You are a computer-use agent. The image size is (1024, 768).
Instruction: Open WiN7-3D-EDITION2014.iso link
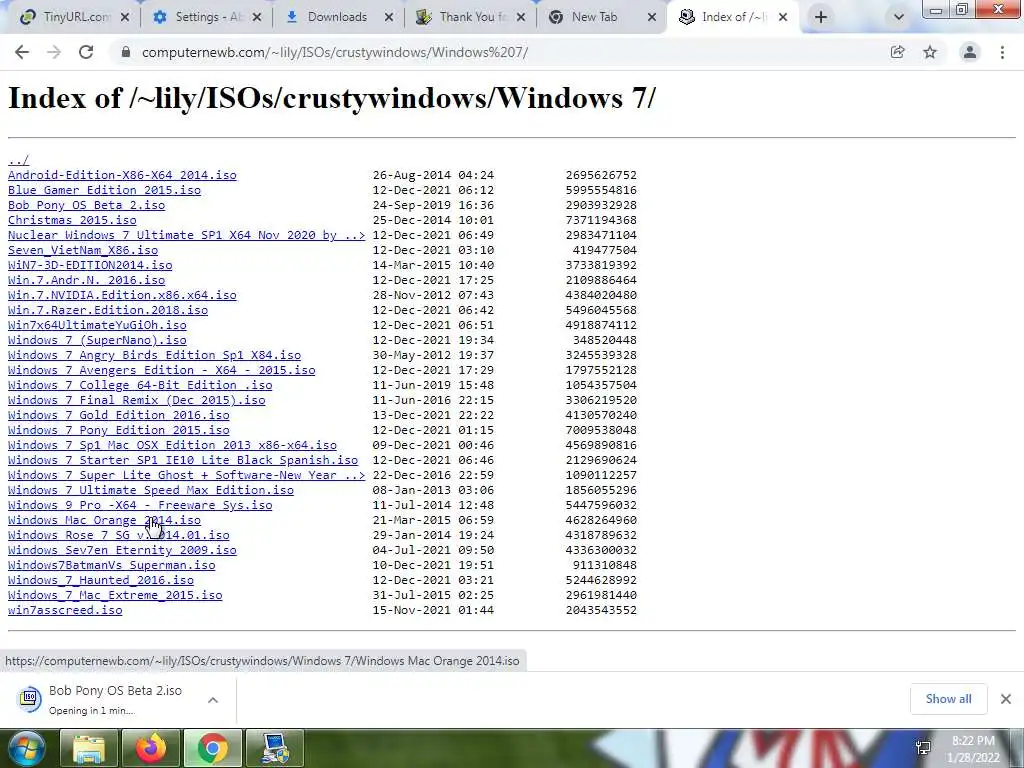[x=90, y=265]
